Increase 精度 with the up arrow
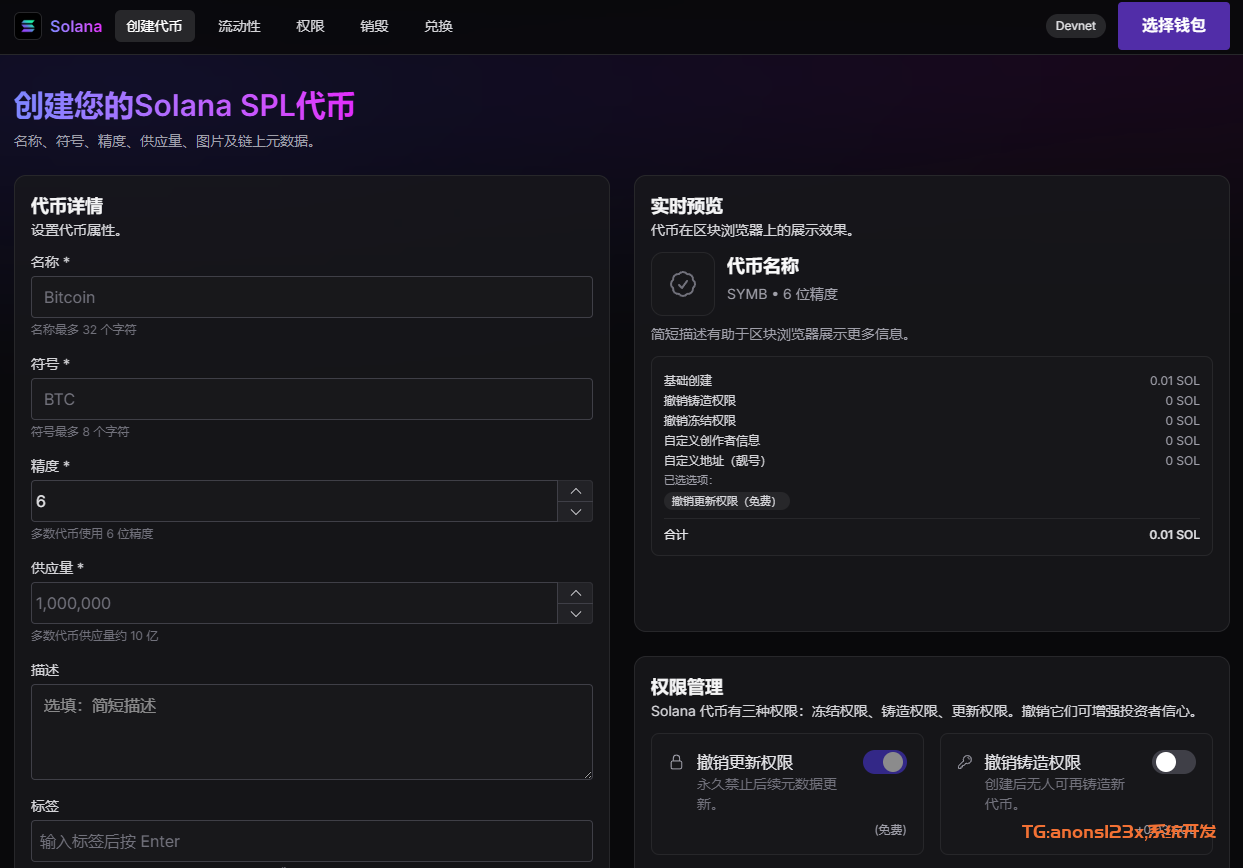Screen dimensions: 1243x868 575,491
